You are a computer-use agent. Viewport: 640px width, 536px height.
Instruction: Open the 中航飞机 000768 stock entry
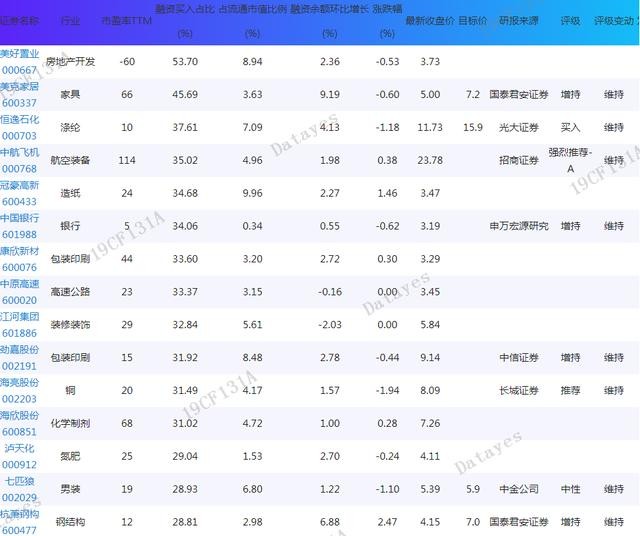pos(20,160)
